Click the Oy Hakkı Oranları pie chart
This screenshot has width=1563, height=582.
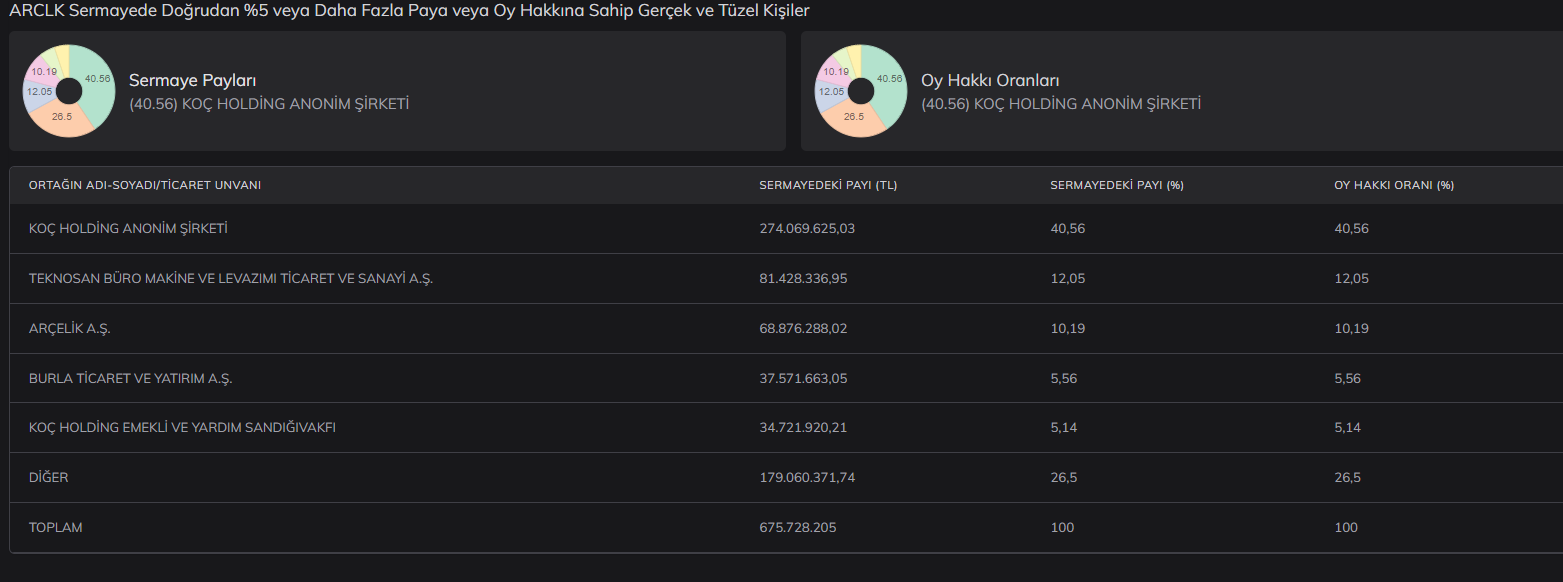[861, 90]
